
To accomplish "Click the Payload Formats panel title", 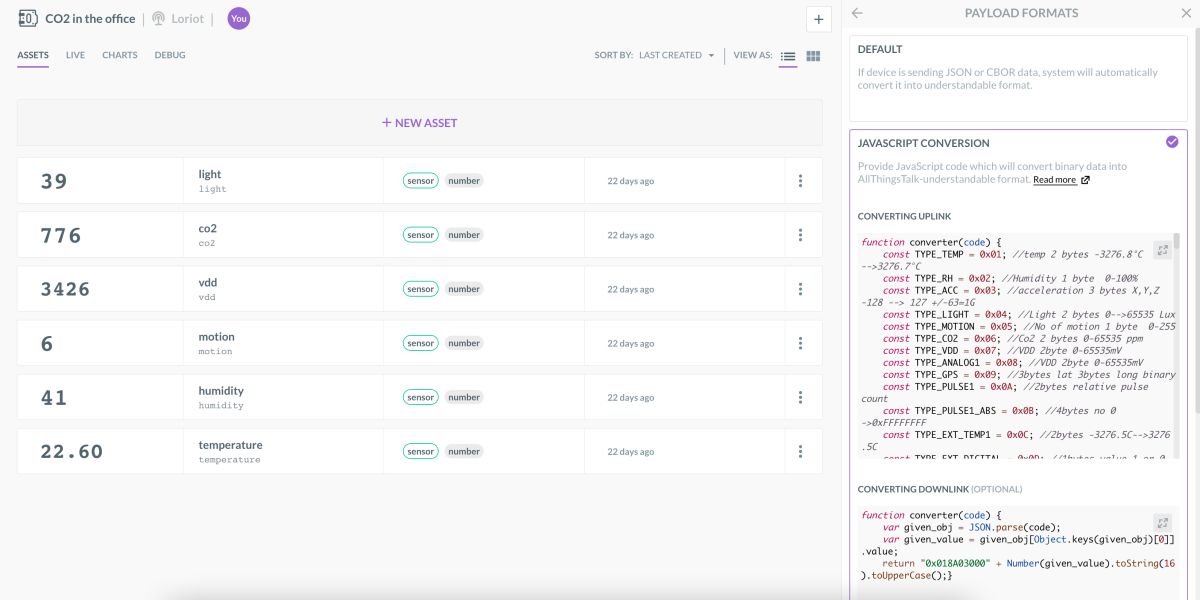I will pos(1021,13).
